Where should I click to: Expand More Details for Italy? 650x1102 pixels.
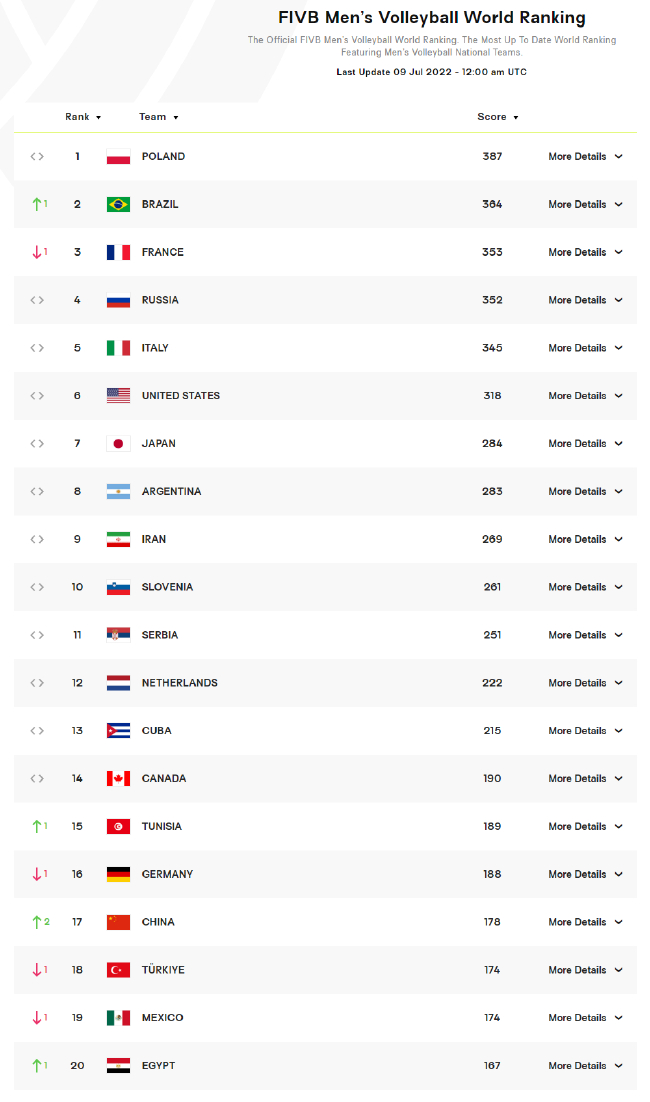tap(585, 348)
